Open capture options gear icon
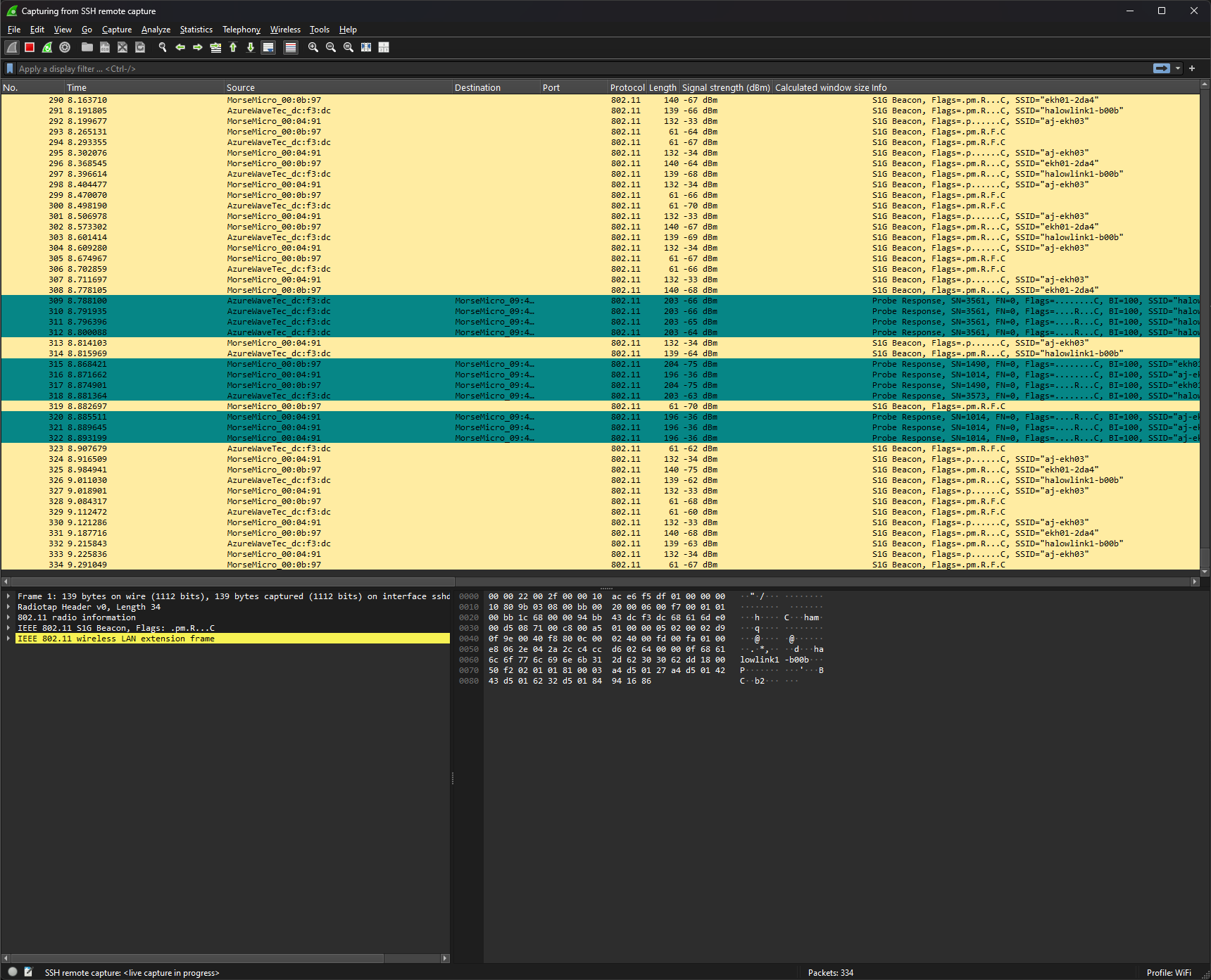The image size is (1211, 980). [x=65, y=47]
